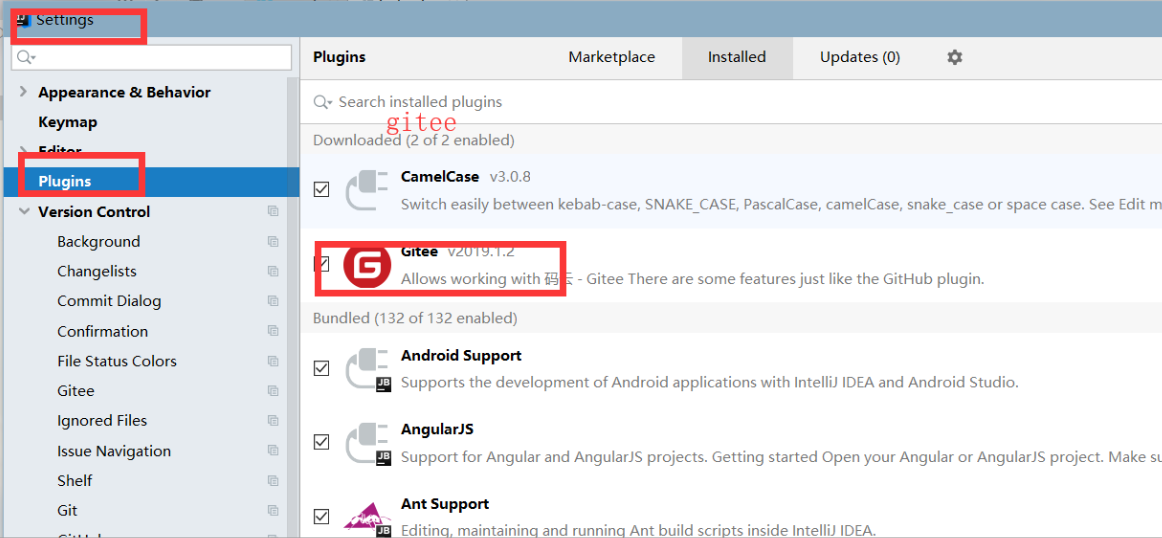Click project-level icon beside Version Control
Image resolution: width=1162 pixels, height=538 pixels.
(x=273, y=211)
